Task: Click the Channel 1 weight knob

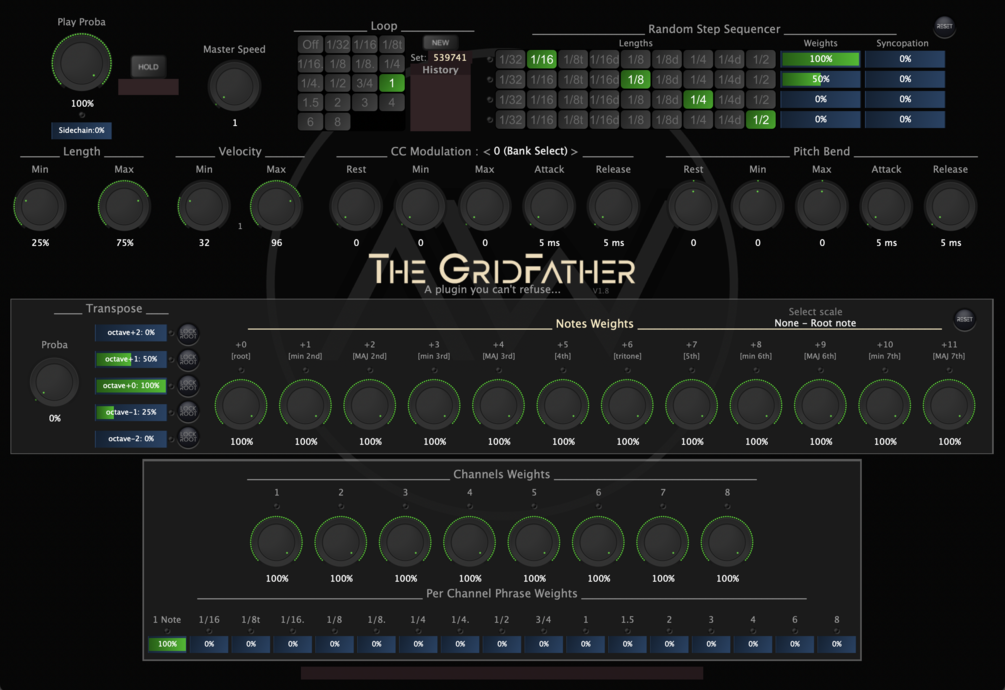Action: 276,542
